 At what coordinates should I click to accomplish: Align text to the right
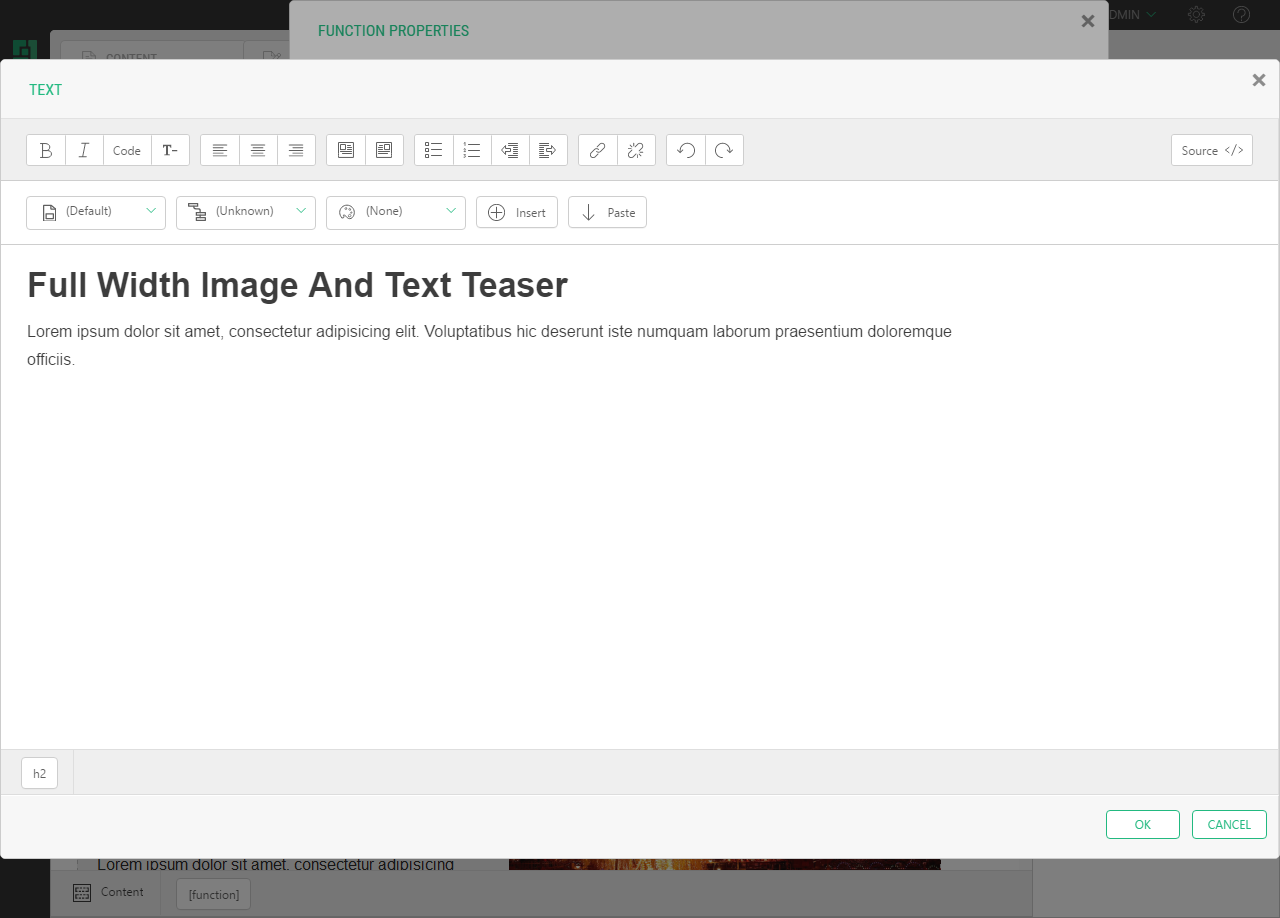[x=296, y=150]
